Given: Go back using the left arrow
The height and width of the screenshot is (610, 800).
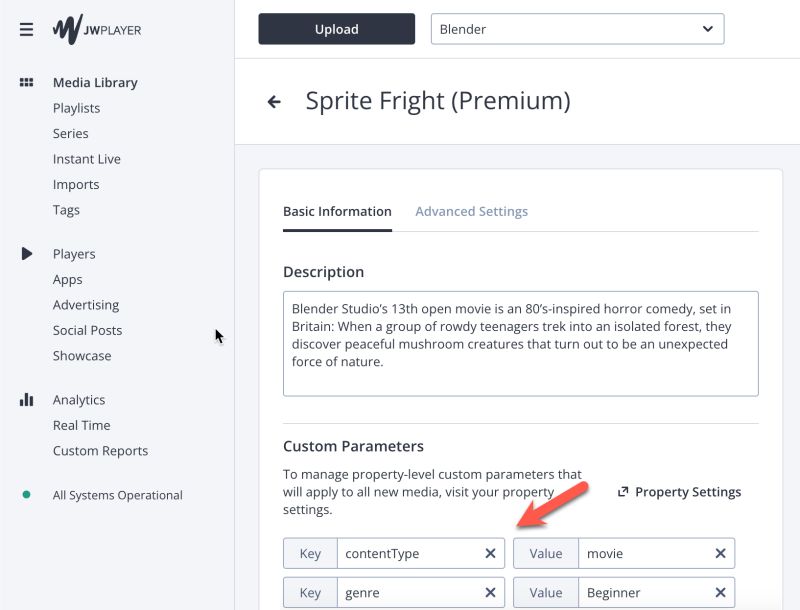Looking at the screenshot, I should 274,102.
